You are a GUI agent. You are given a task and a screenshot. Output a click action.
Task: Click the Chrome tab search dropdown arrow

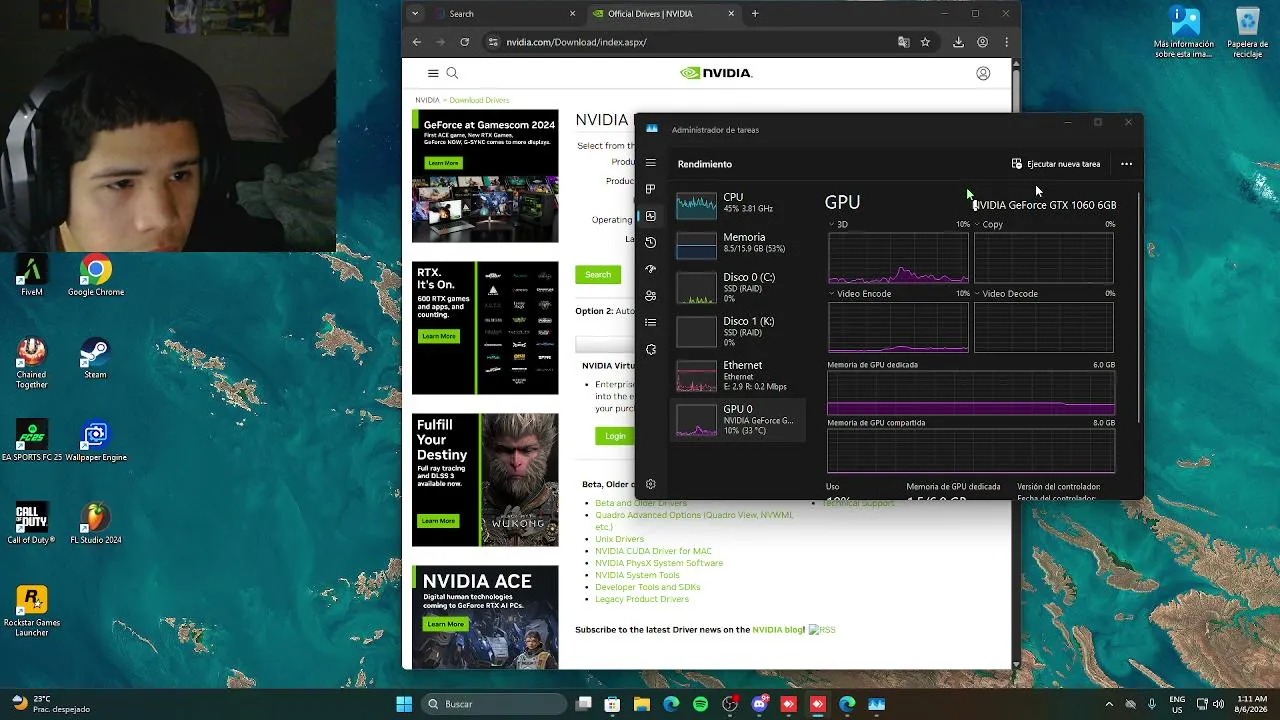415,14
